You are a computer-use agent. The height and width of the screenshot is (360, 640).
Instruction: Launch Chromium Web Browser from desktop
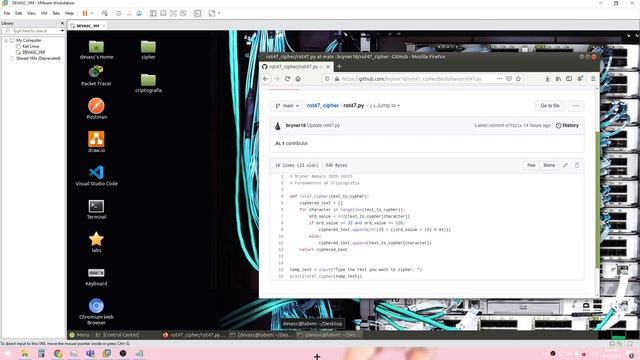click(x=96, y=311)
